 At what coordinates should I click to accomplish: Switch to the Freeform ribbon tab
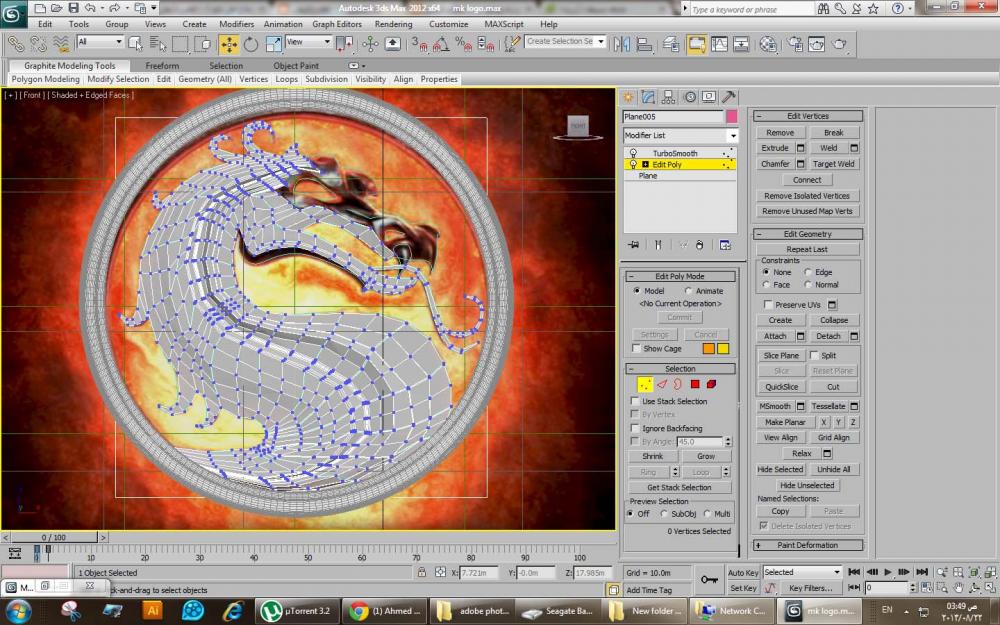[162, 66]
